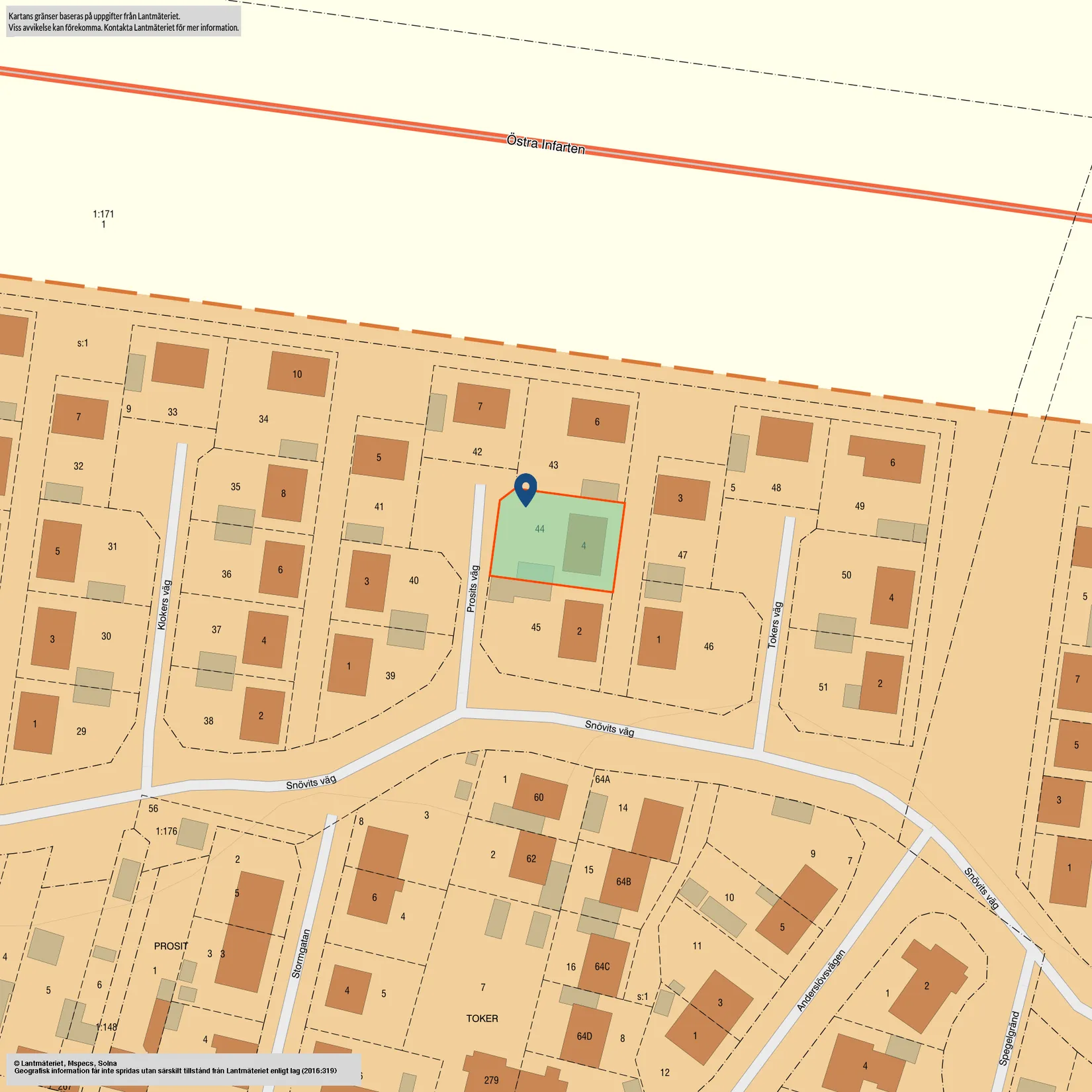Select the Tokers väg street label
This screenshot has height=1092, width=1092.
click(775, 625)
